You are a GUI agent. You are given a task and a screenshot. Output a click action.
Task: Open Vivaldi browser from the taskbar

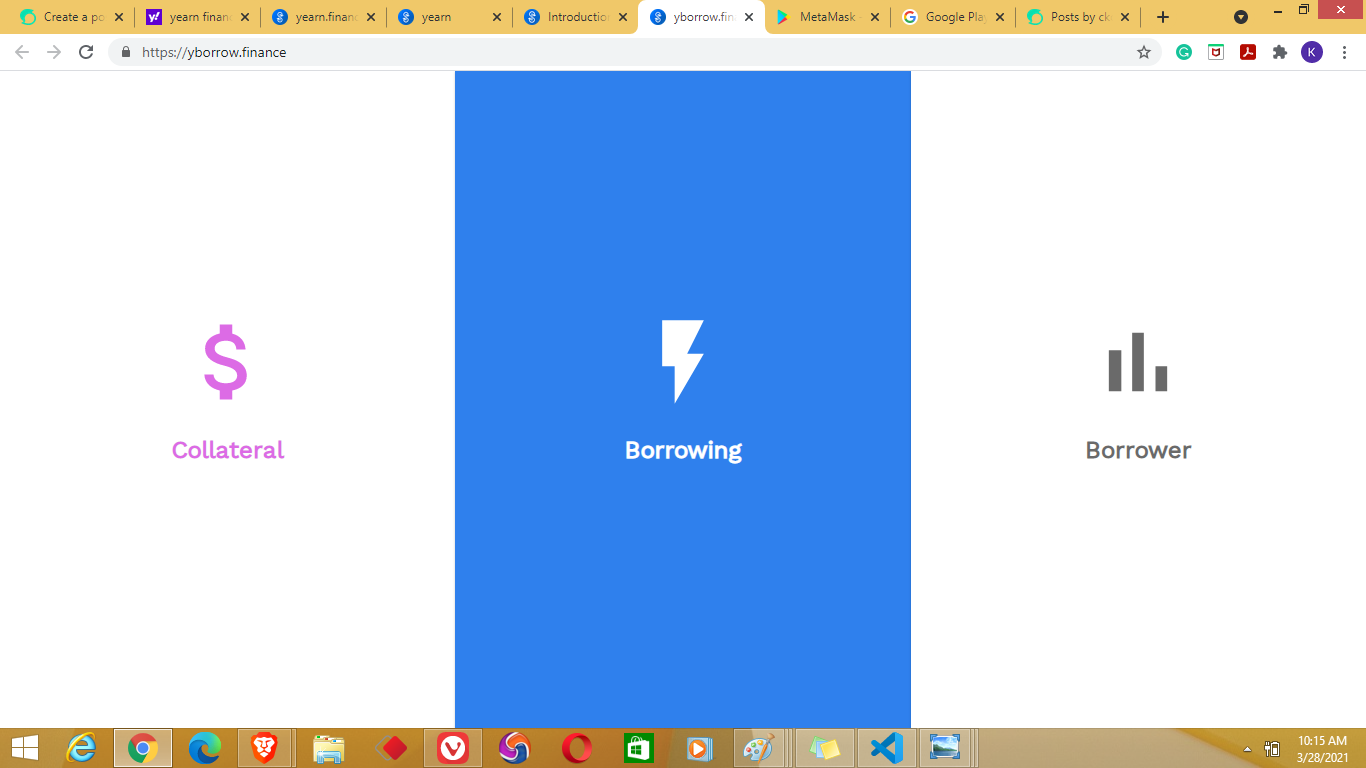click(x=453, y=748)
